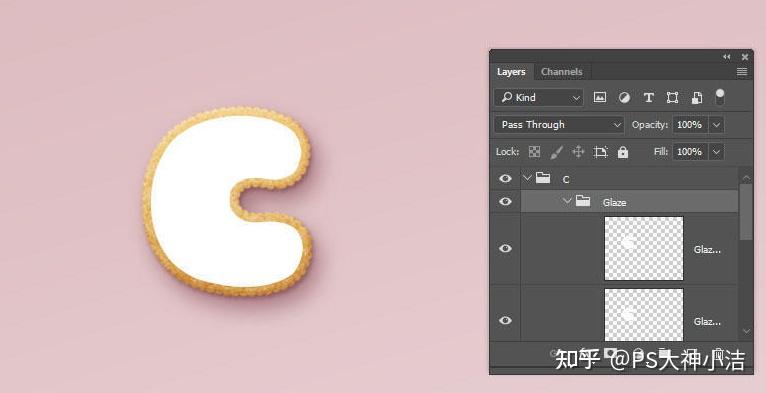The width and height of the screenshot is (766, 393).
Task: Lock position move icon
Action: click(x=578, y=152)
